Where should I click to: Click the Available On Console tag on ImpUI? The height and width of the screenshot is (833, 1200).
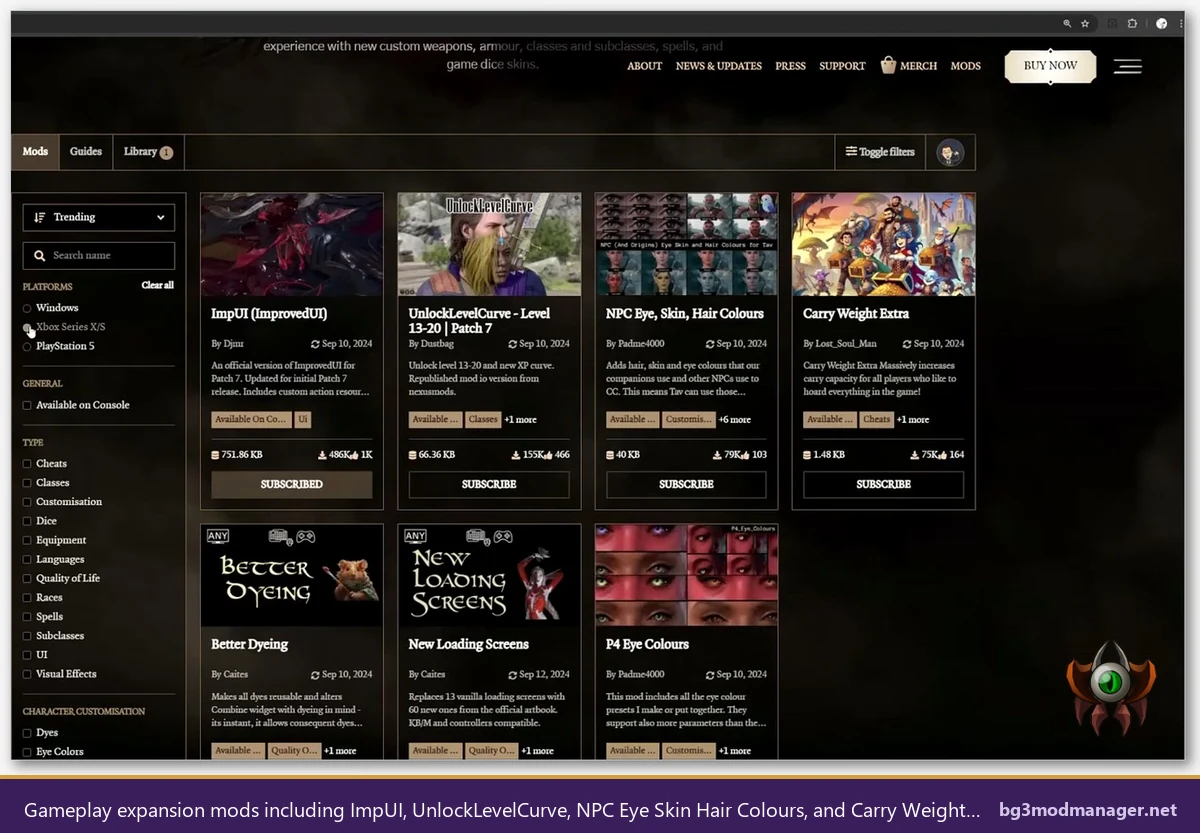coord(251,420)
